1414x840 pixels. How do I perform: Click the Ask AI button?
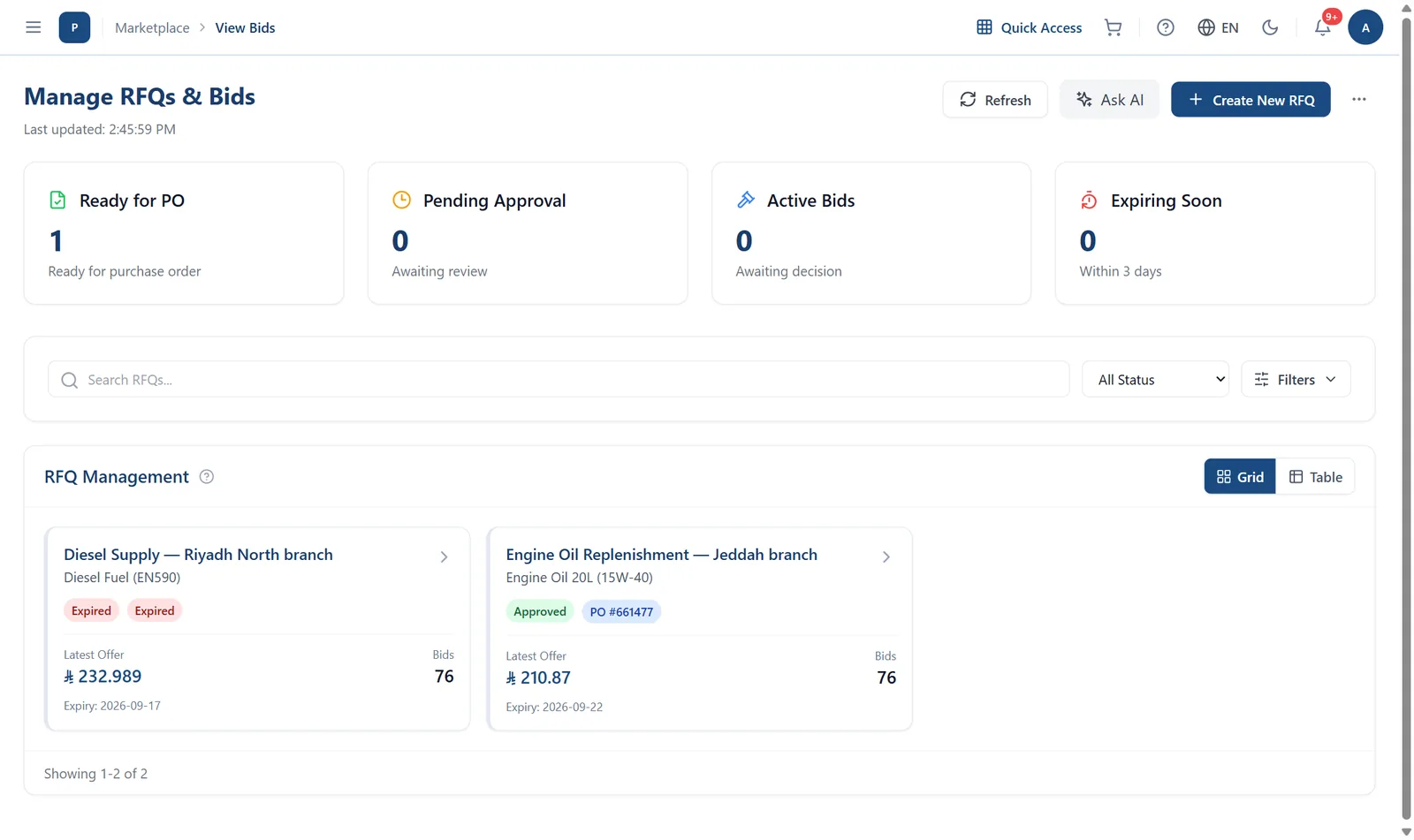(1109, 100)
